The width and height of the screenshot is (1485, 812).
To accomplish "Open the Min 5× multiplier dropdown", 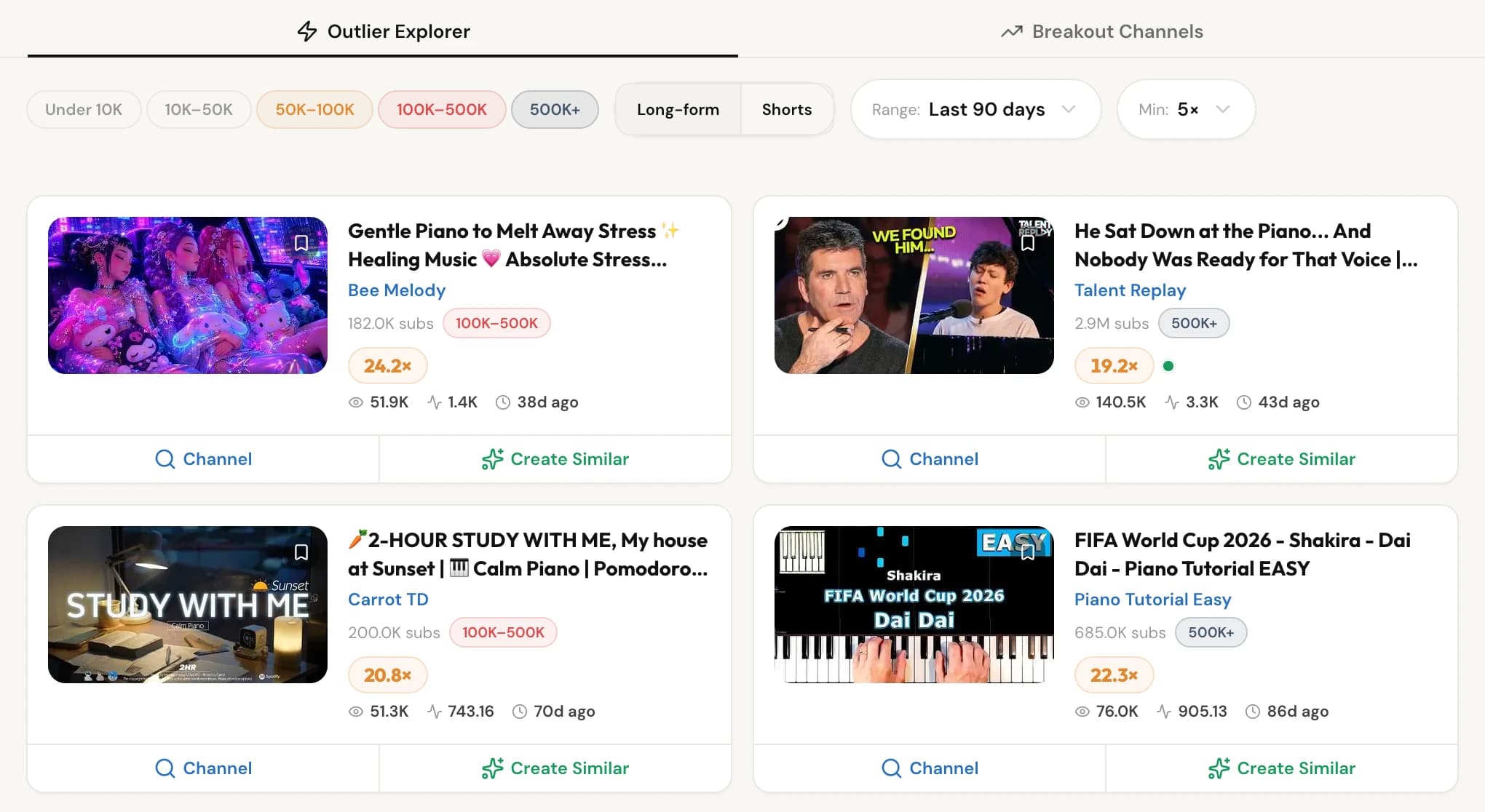I will [x=1186, y=109].
